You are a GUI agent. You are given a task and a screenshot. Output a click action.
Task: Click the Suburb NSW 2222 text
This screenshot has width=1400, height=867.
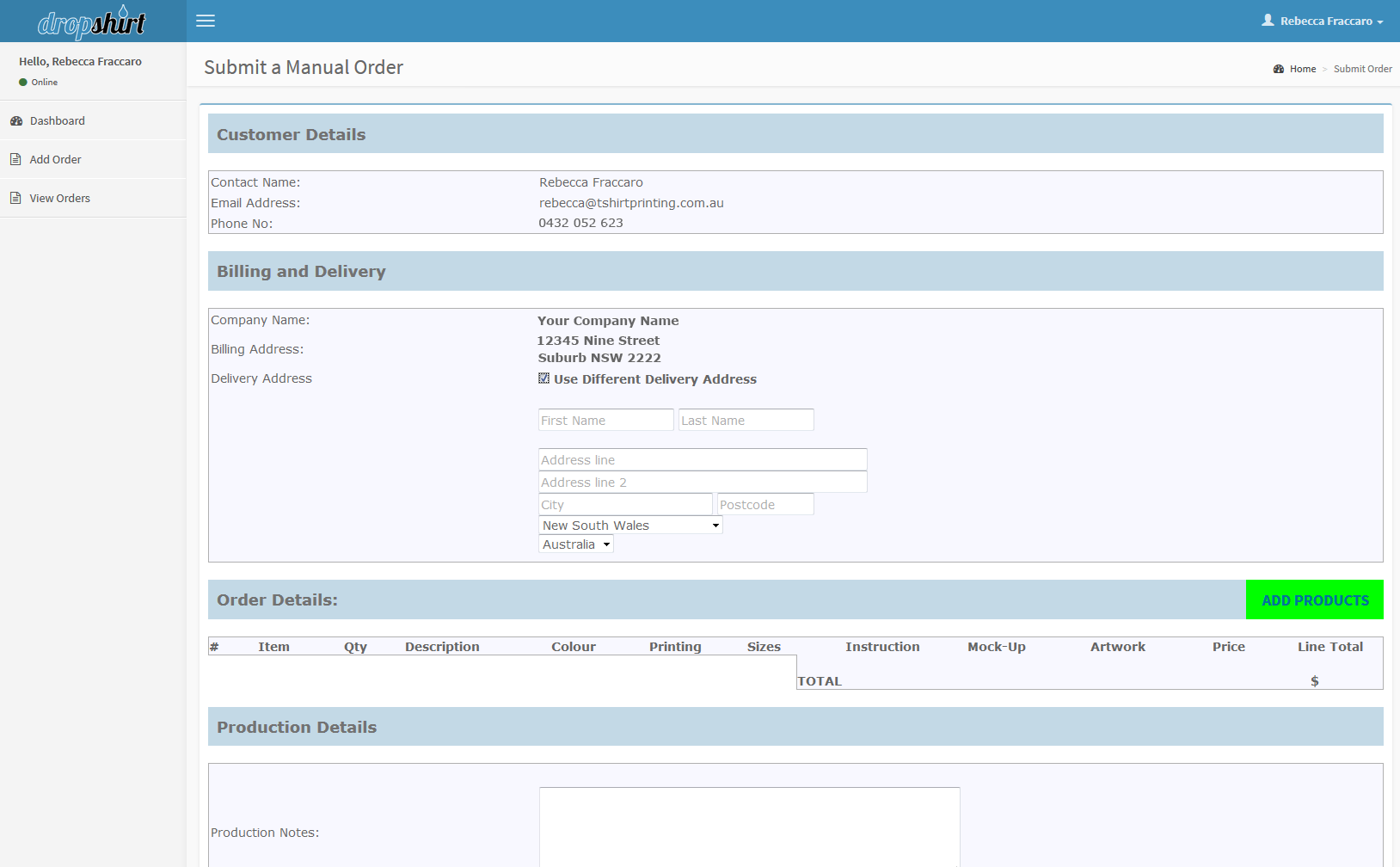click(599, 358)
